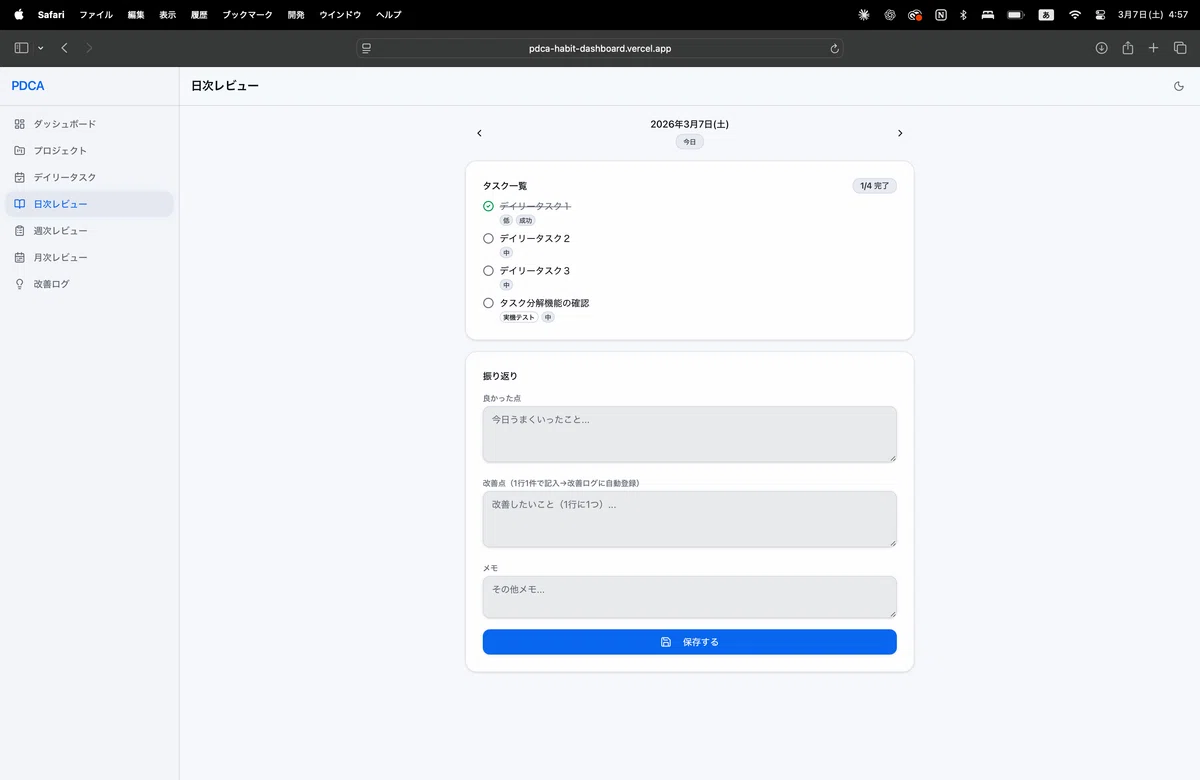The height and width of the screenshot is (780, 1200).
Task: Focus the メモ text area
Action: [x=689, y=597]
